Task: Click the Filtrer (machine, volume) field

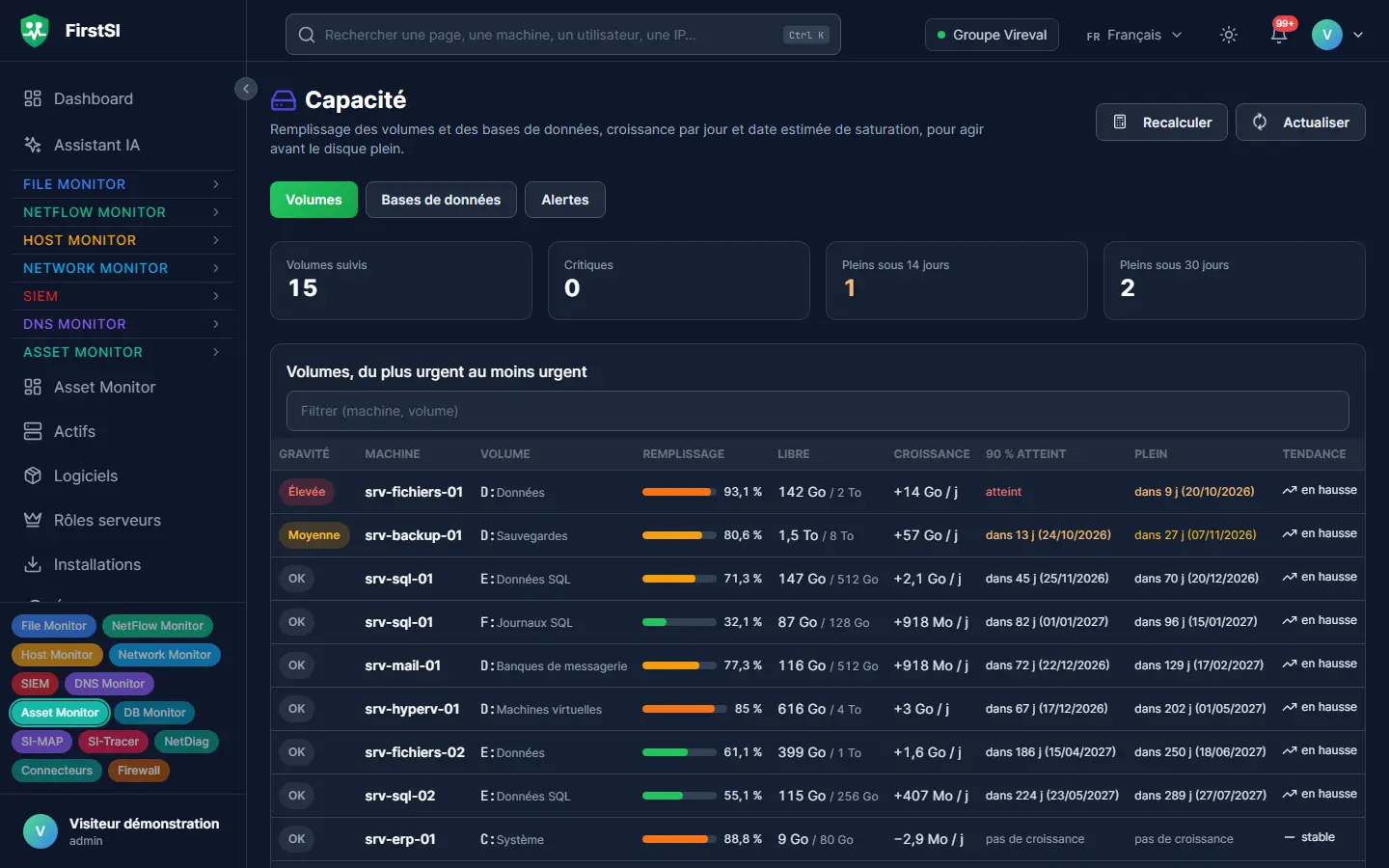Action: 818,411
